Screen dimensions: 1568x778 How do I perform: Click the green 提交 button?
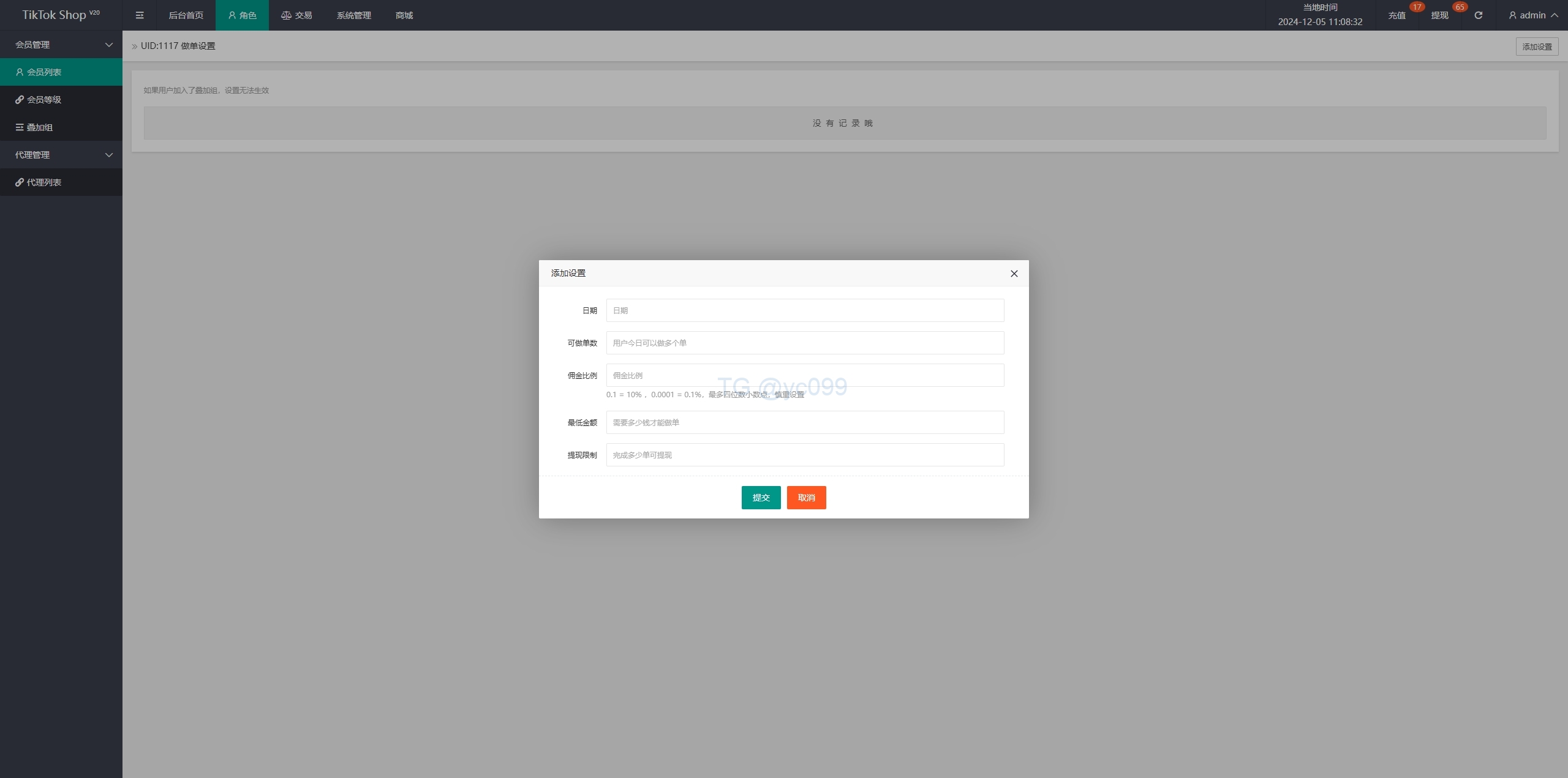(x=761, y=498)
